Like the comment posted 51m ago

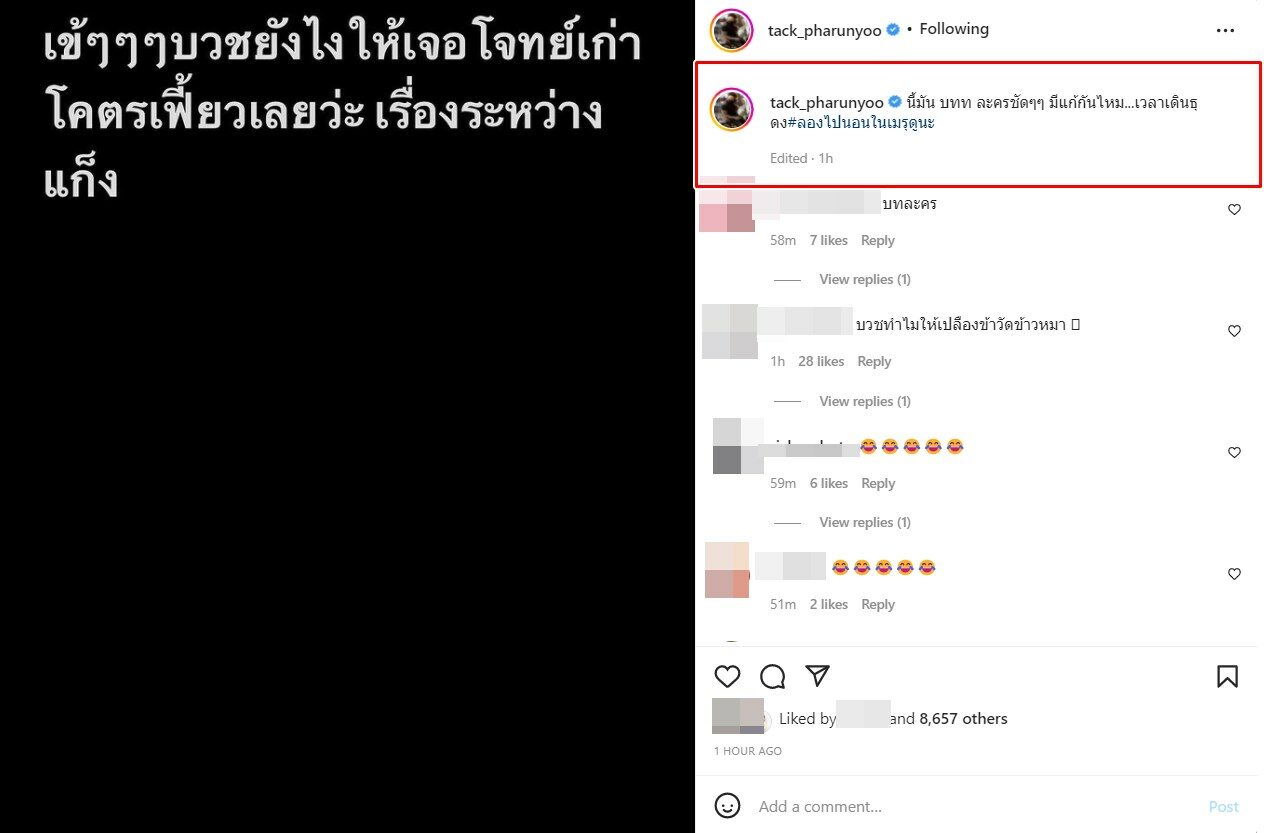(1234, 574)
